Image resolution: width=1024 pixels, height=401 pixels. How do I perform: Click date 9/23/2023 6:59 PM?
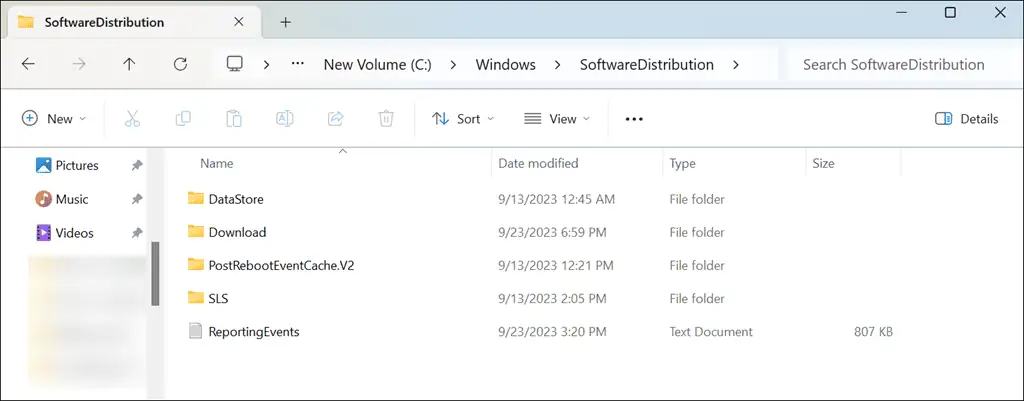coord(552,232)
